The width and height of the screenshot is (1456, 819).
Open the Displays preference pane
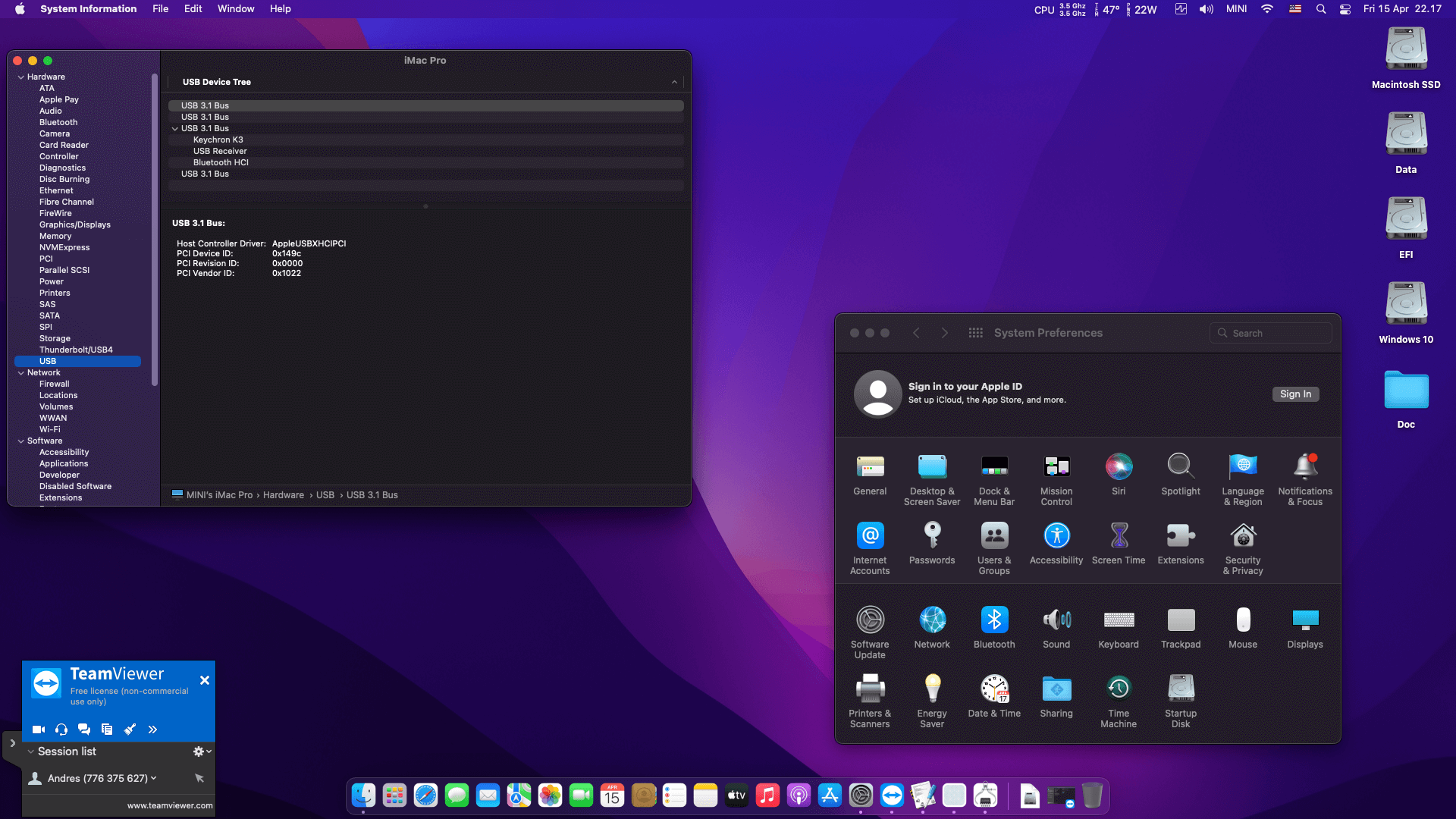pyautogui.click(x=1304, y=628)
